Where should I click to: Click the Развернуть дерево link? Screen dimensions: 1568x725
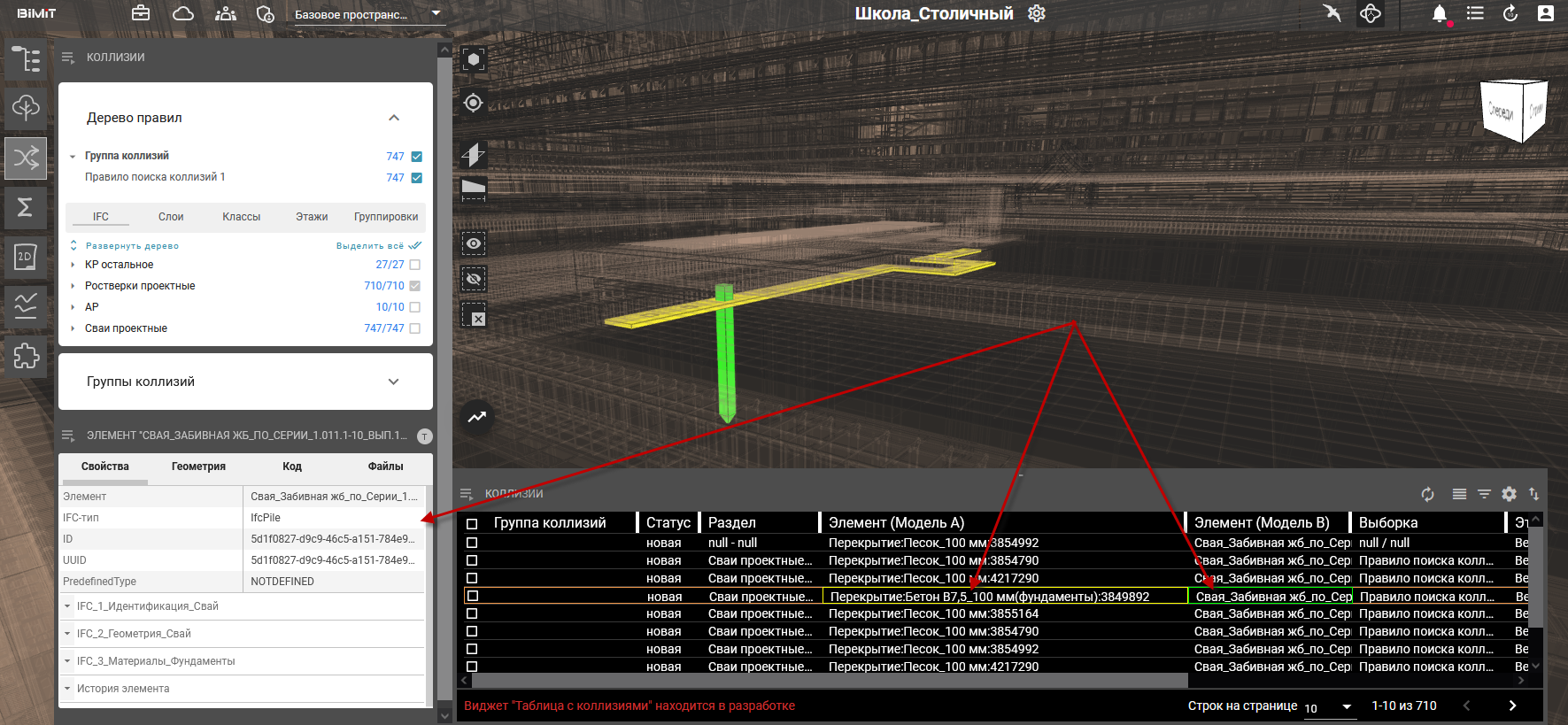132,246
